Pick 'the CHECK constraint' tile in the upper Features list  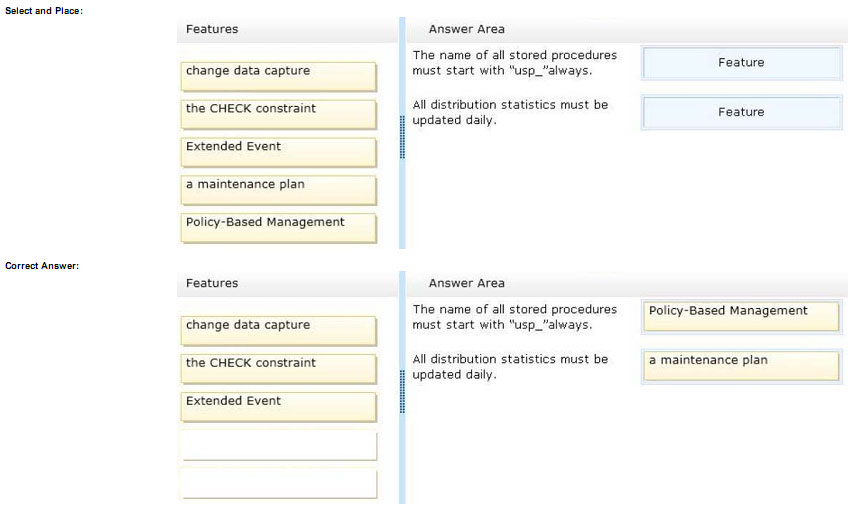tap(278, 114)
